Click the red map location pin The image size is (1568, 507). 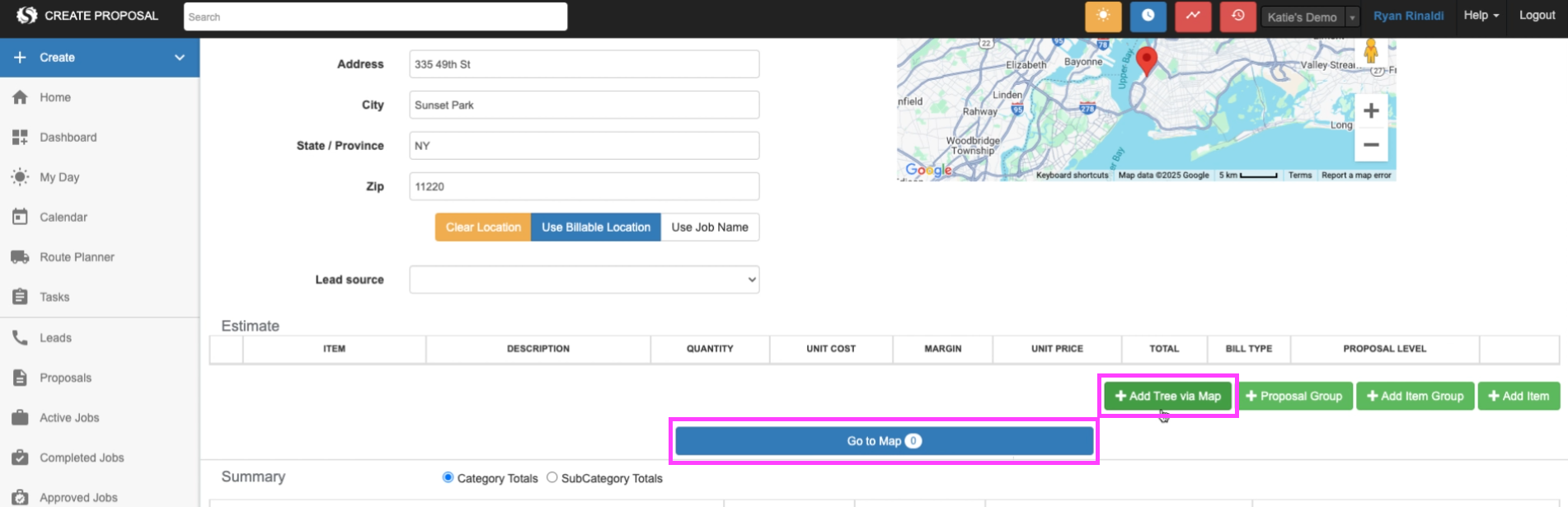1146,59
